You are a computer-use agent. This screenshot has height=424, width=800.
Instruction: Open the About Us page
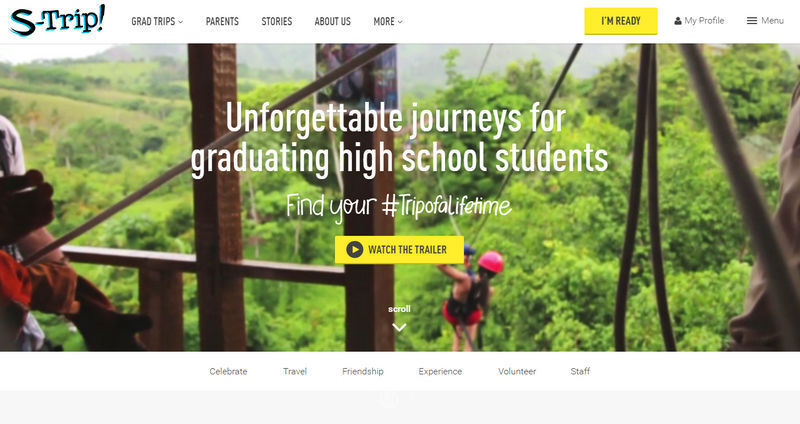[x=333, y=21]
